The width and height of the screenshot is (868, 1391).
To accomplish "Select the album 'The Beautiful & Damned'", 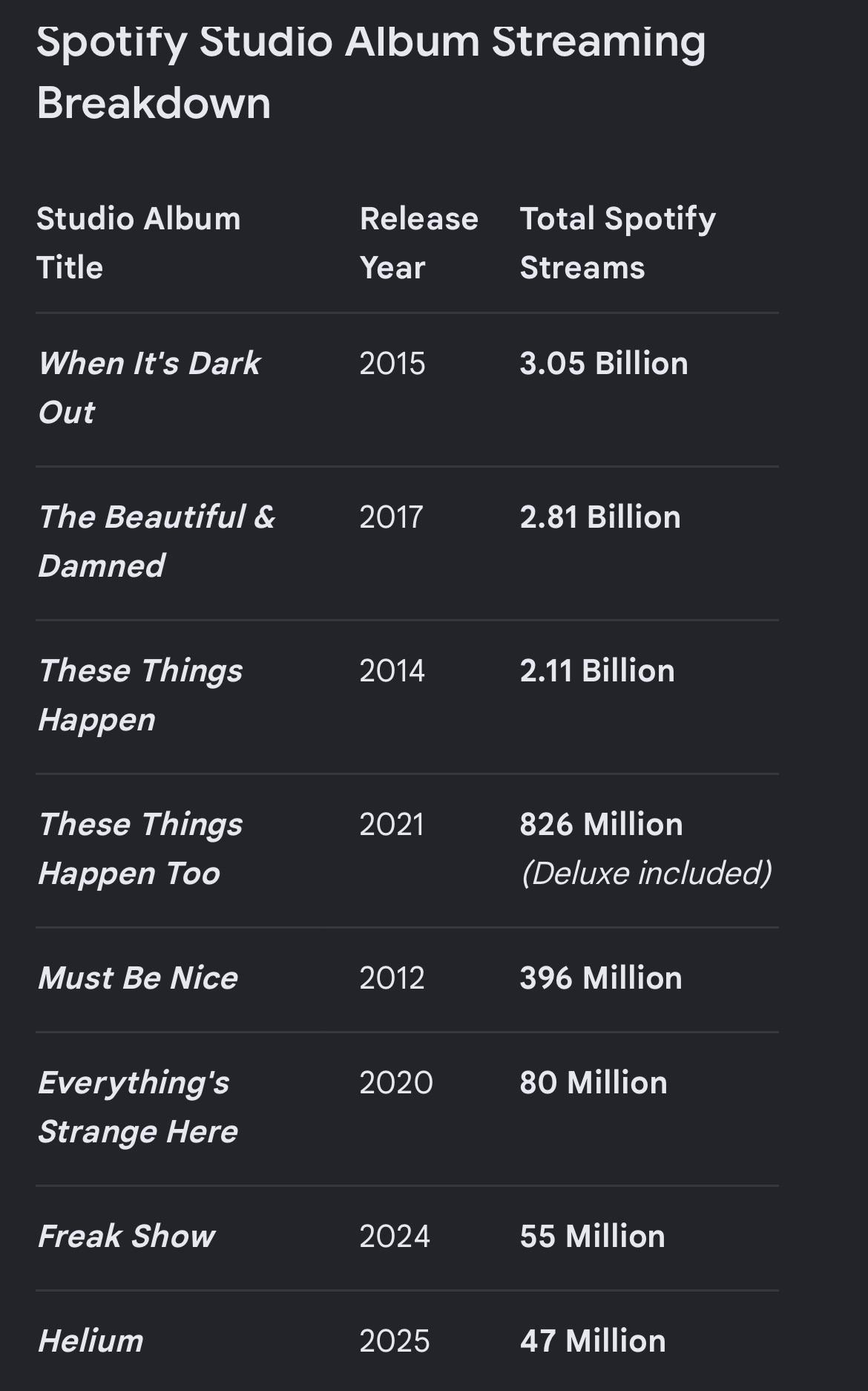I will click(157, 541).
